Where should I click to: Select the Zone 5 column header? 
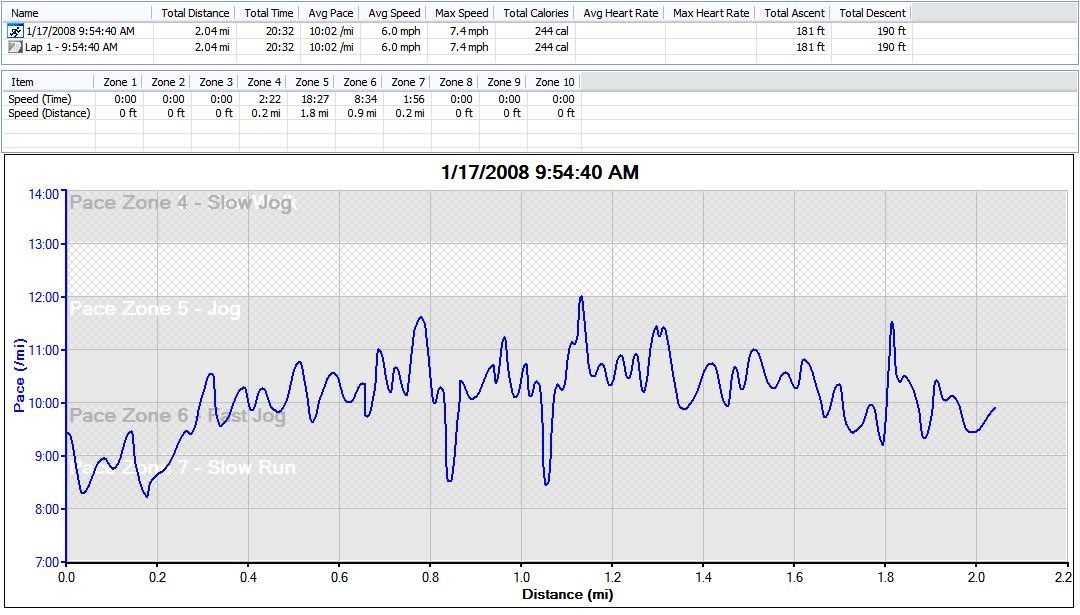(313, 82)
